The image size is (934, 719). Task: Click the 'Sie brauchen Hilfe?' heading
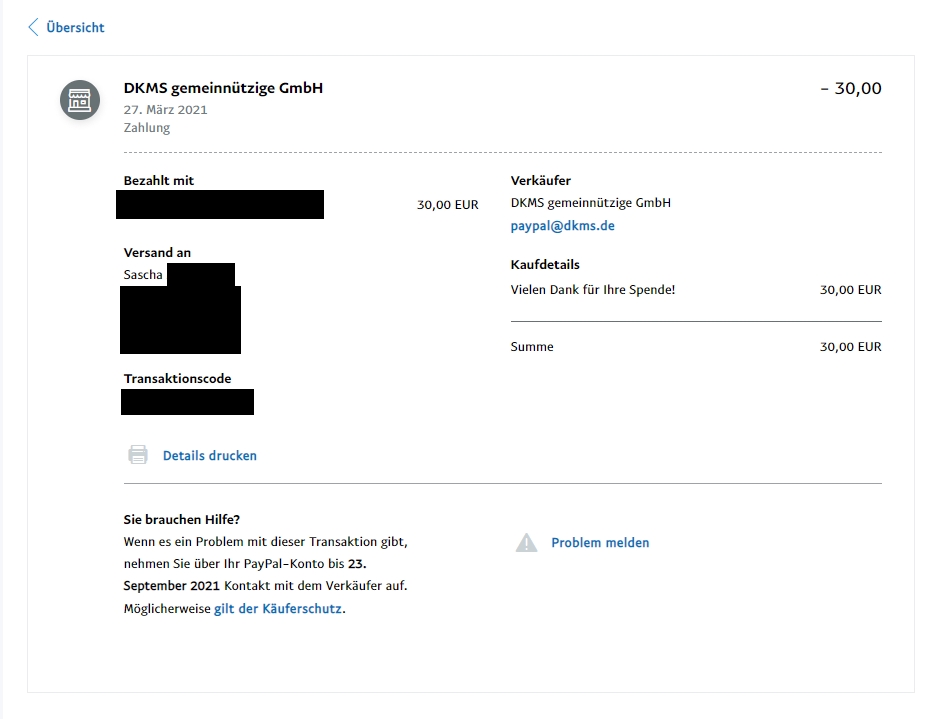pos(182,520)
